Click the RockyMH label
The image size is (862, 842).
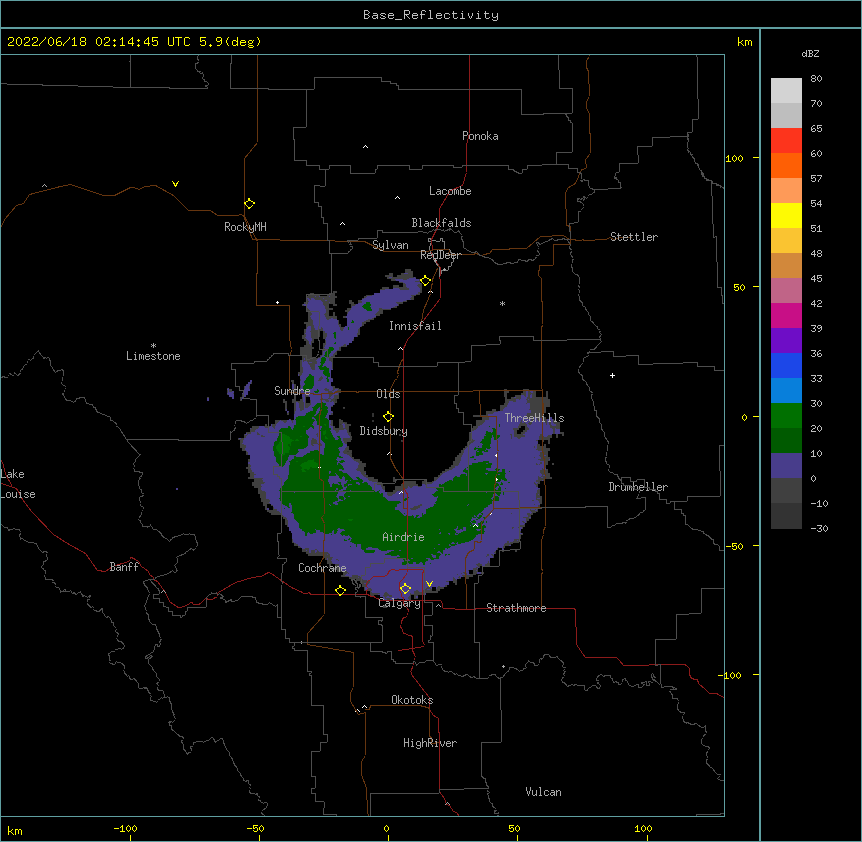(x=245, y=227)
